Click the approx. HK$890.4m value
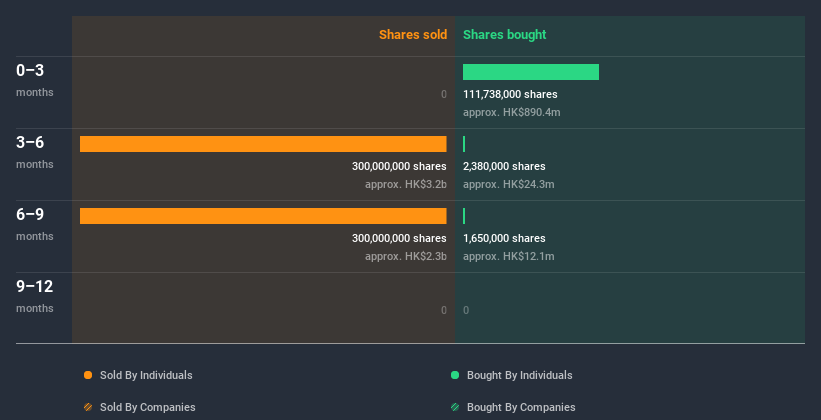 512,112
